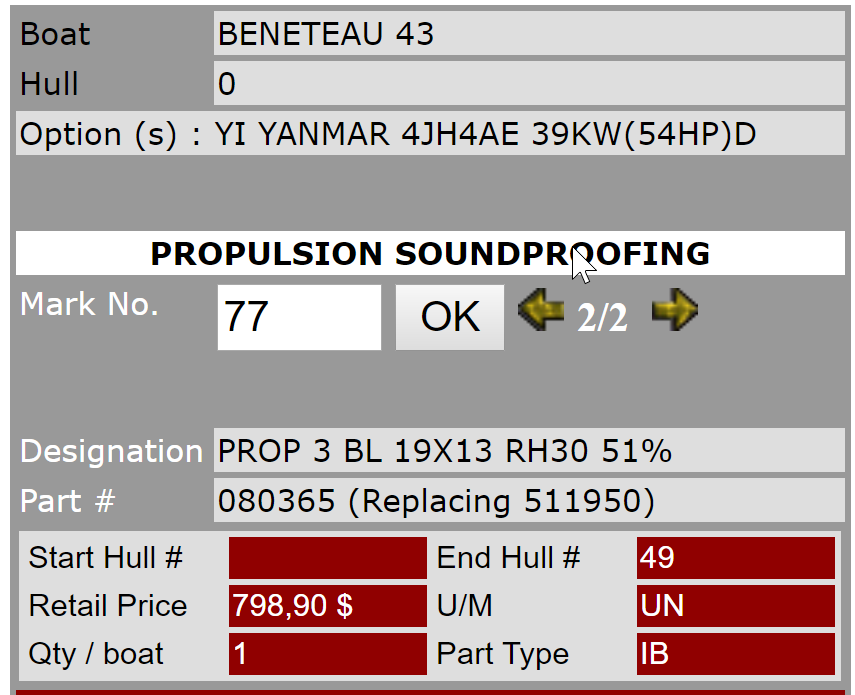The height and width of the screenshot is (695, 855).
Task: Click the Part # 080365 field
Action: coord(529,501)
